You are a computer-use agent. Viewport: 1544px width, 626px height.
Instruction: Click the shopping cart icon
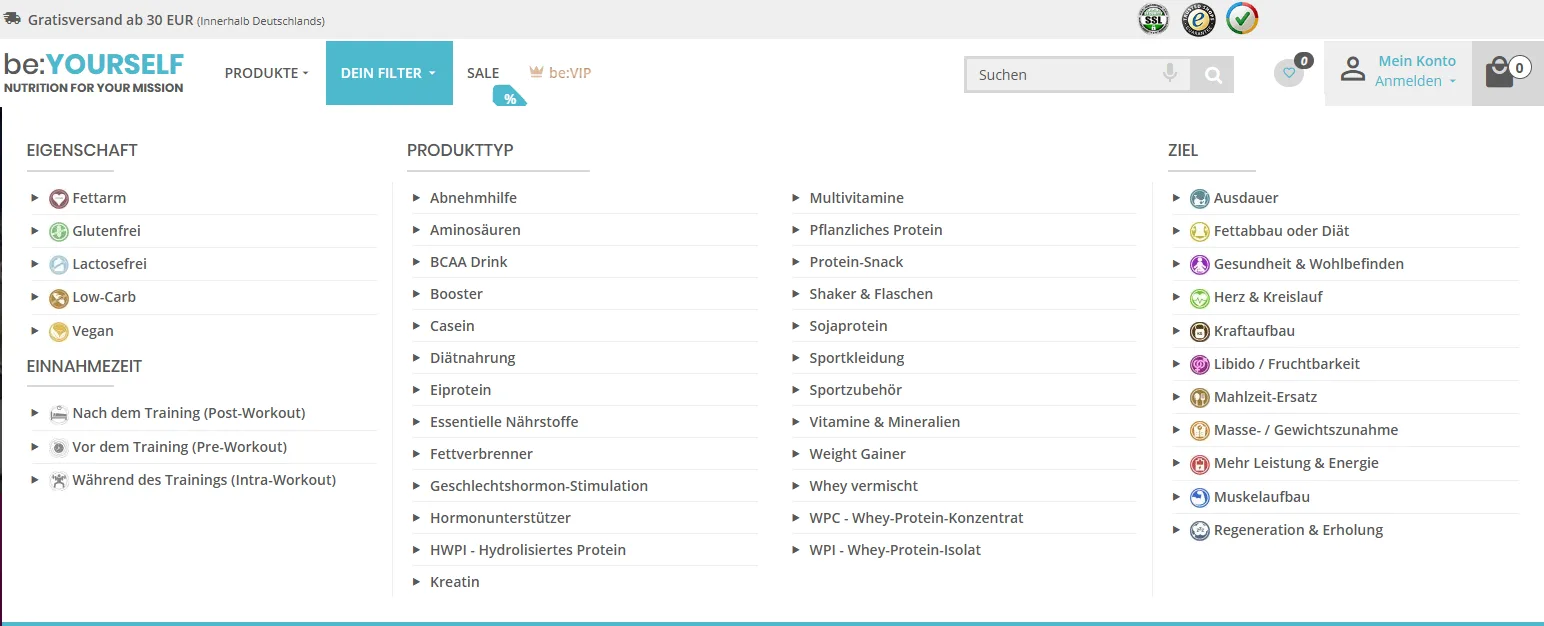point(1499,73)
